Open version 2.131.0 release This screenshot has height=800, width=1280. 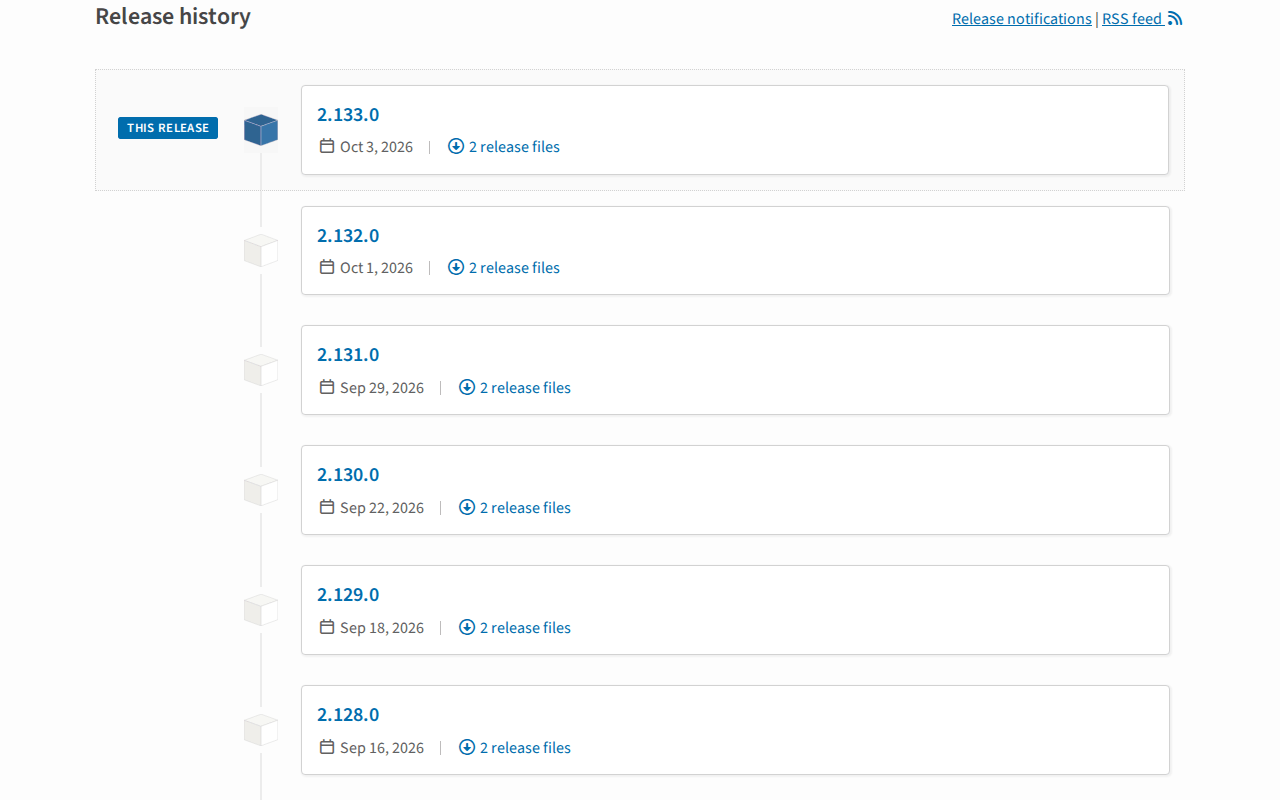click(x=348, y=354)
